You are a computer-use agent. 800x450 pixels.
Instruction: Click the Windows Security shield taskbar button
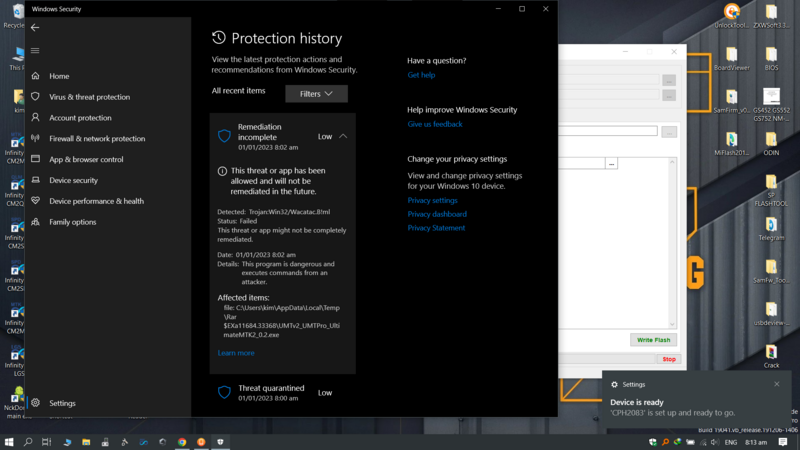(x=220, y=442)
